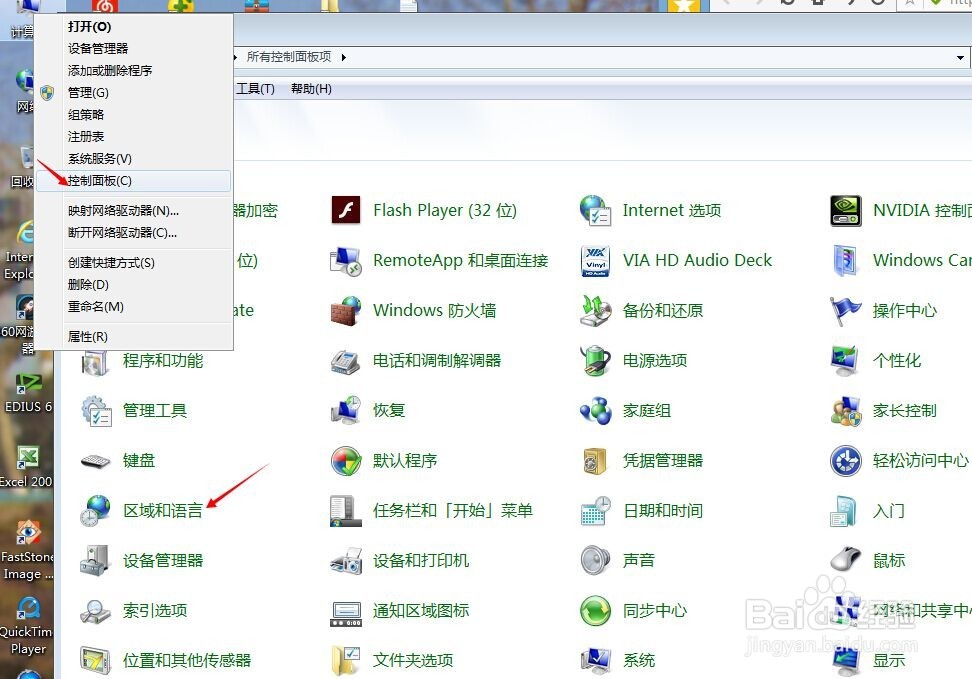This screenshot has height=679, width=972.
Task: Open 位置和其他传感器 link
Action: [187, 661]
